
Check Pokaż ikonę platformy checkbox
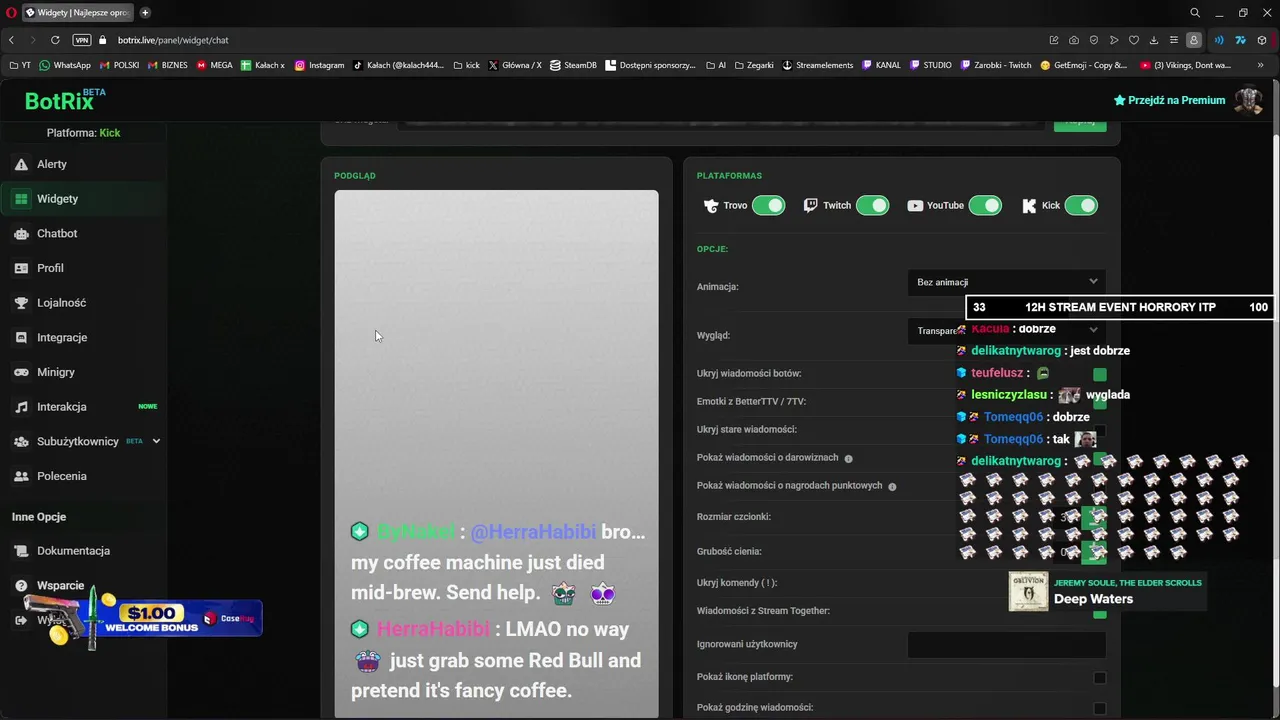(x=1100, y=677)
